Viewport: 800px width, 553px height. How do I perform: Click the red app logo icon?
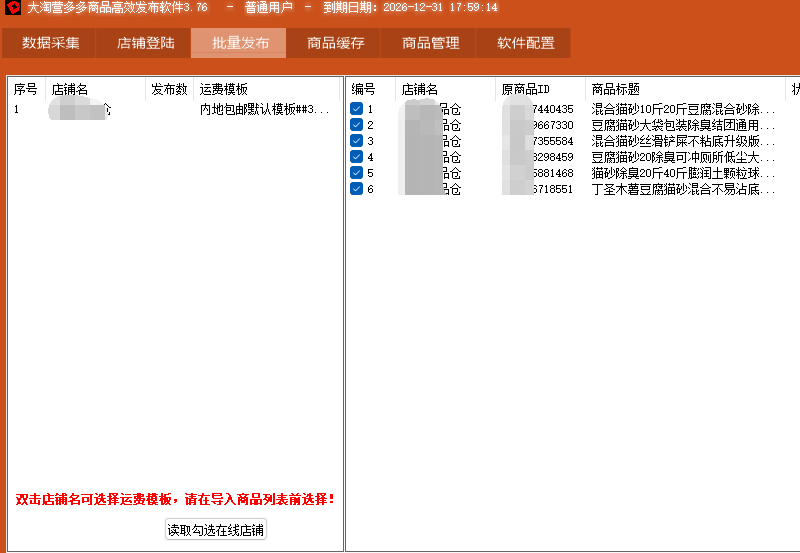[x=13, y=7]
